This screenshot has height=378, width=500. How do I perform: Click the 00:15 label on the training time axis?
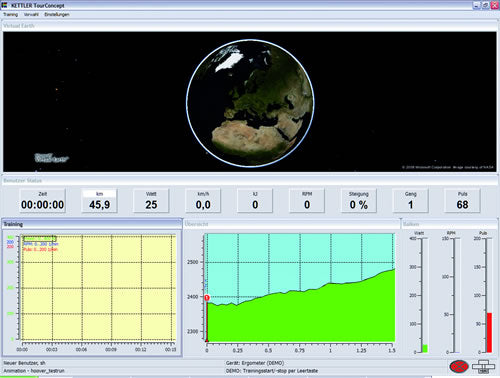tap(170, 349)
